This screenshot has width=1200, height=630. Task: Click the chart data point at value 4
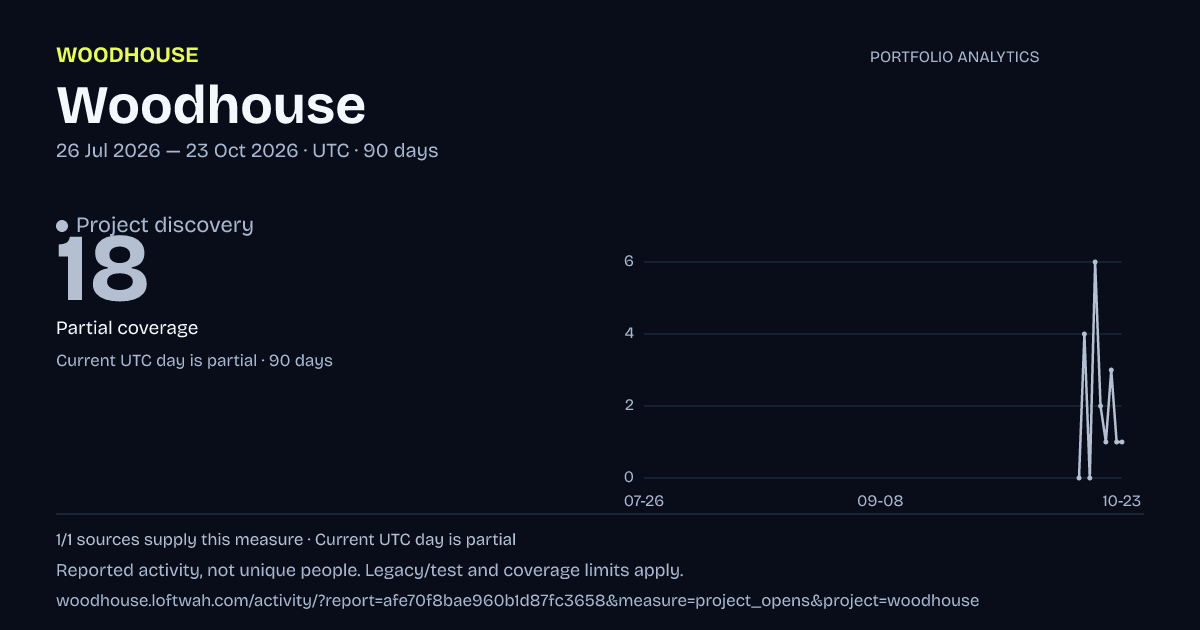coord(1084,334)
